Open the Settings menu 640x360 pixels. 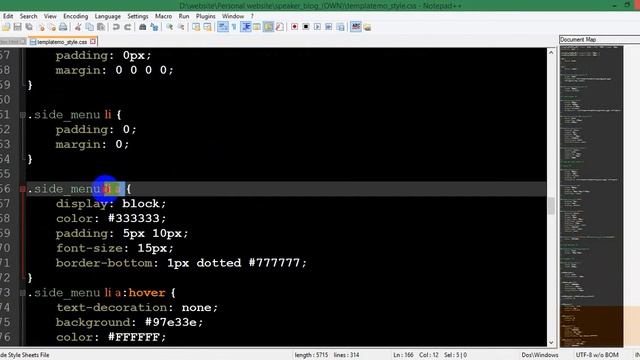click(138, 16)
